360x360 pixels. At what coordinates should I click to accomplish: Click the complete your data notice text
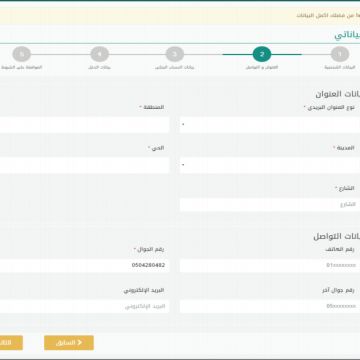point(328,16)
